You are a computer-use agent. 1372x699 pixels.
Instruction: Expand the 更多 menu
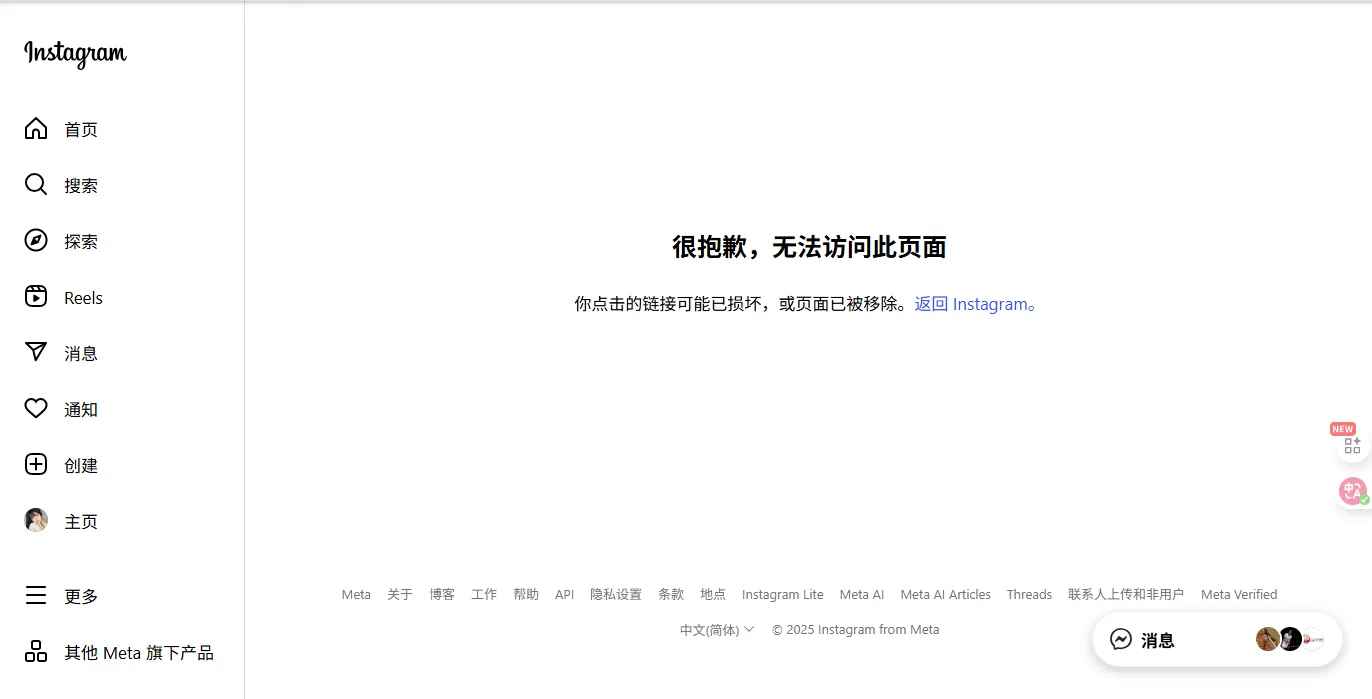point(81,597)
